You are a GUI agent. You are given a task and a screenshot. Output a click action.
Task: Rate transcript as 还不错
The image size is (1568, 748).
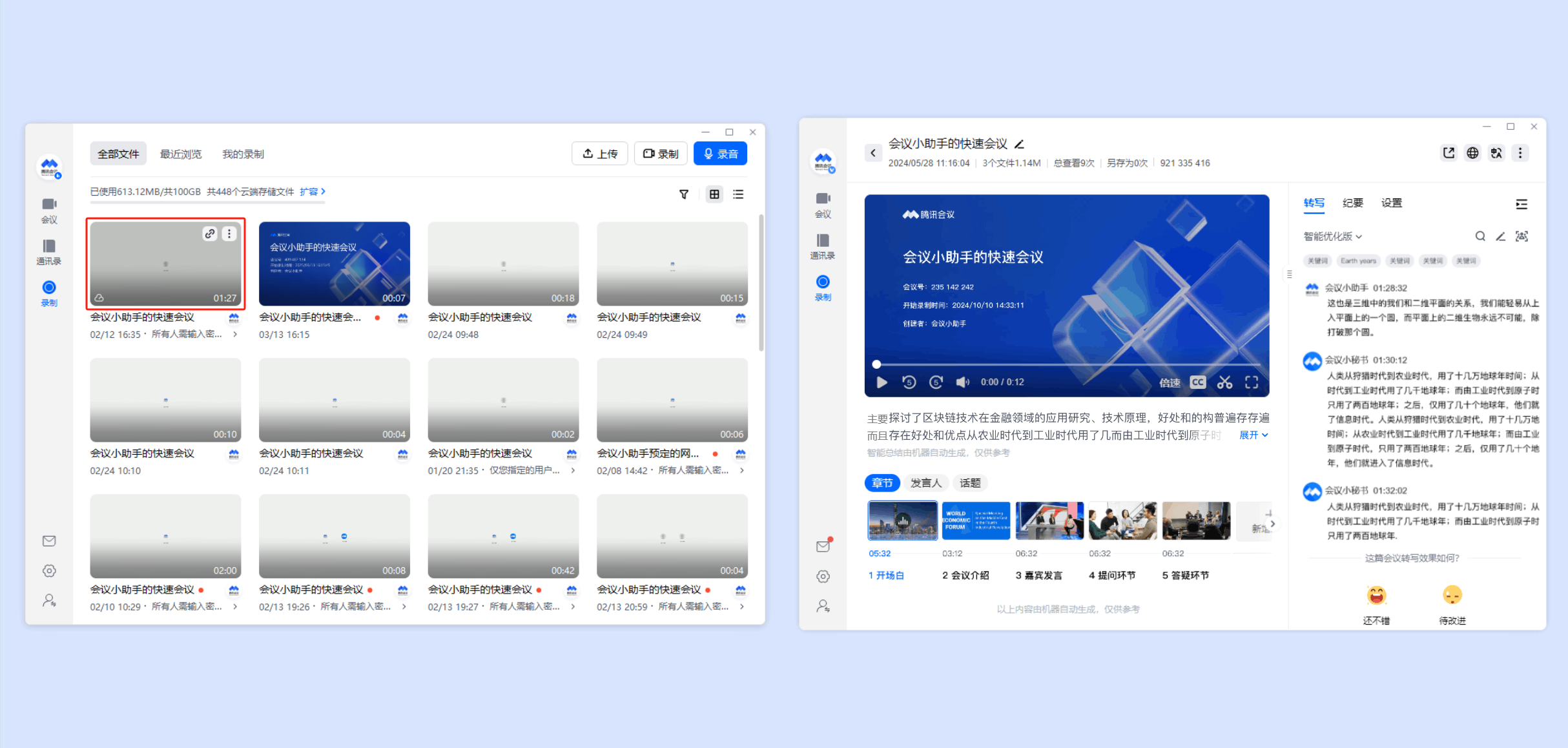coord(1376,604)
